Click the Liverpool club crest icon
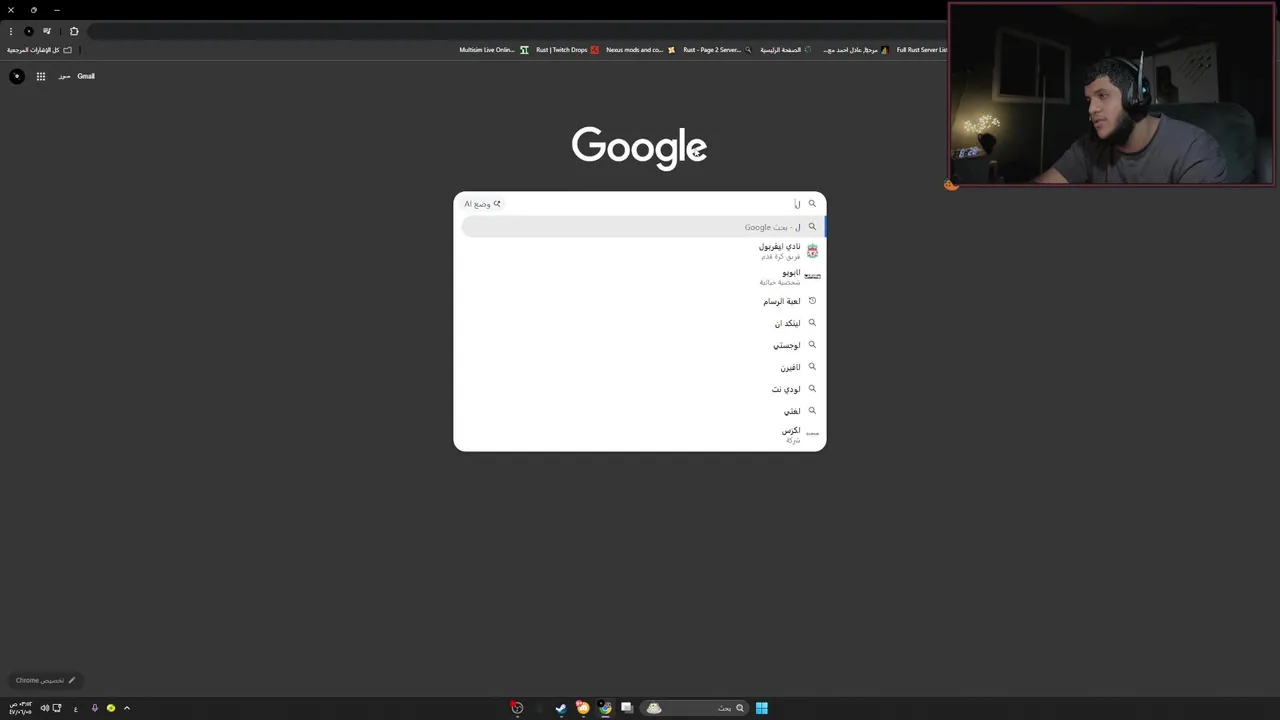This screenshot has height=720, width=1280. (x=812, y=251)
